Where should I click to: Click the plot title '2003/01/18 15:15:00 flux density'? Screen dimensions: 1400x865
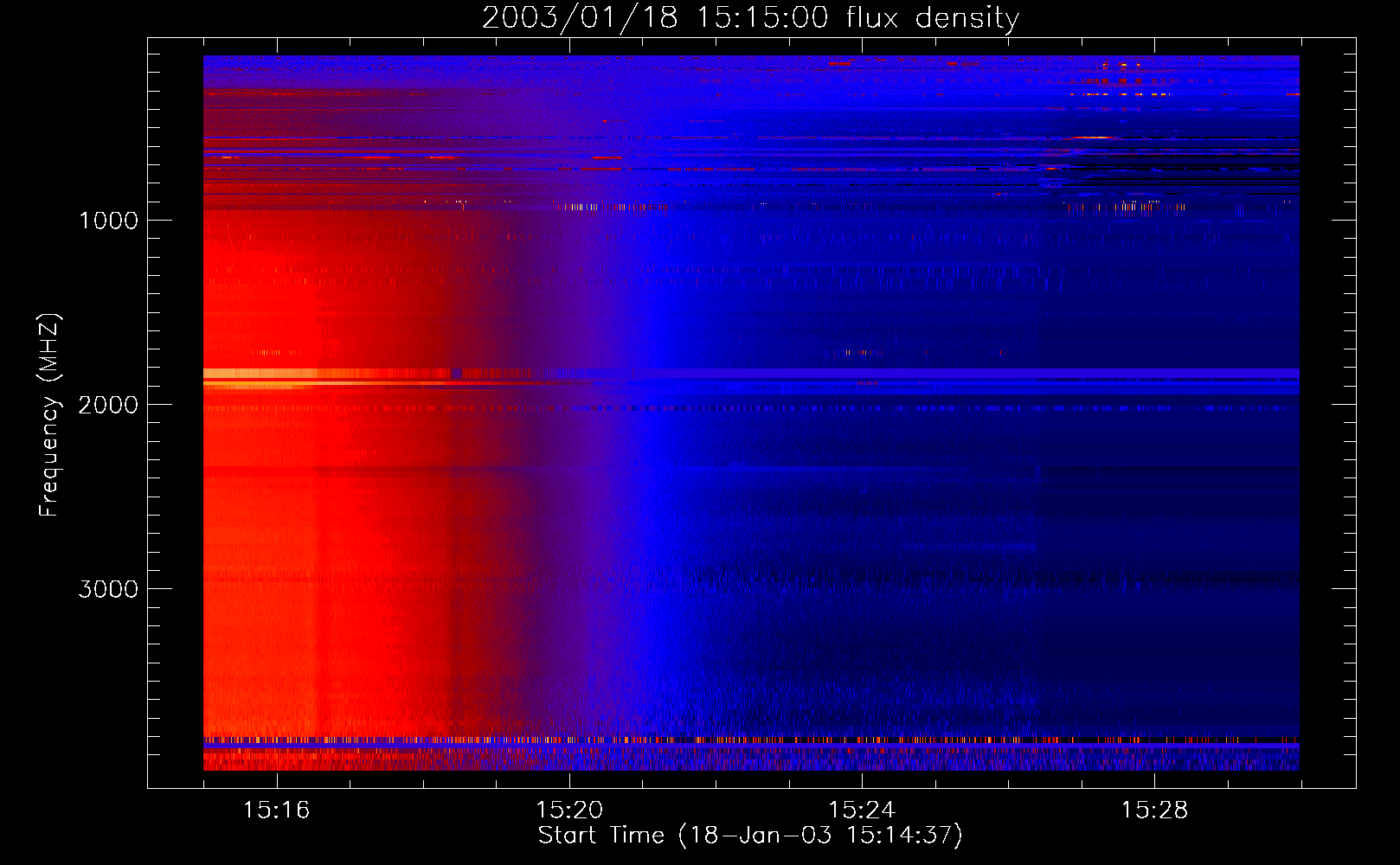(x=750, y=18)
